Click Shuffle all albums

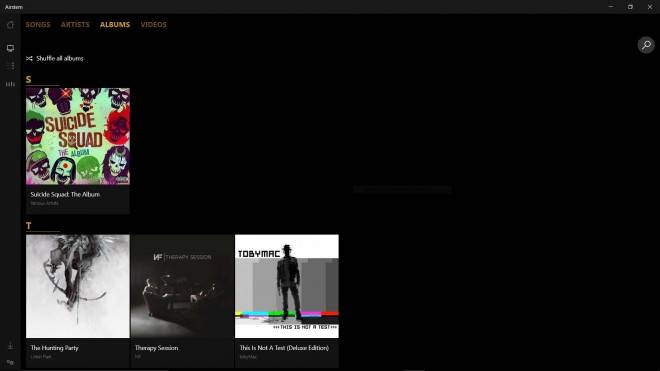(59, 59)
